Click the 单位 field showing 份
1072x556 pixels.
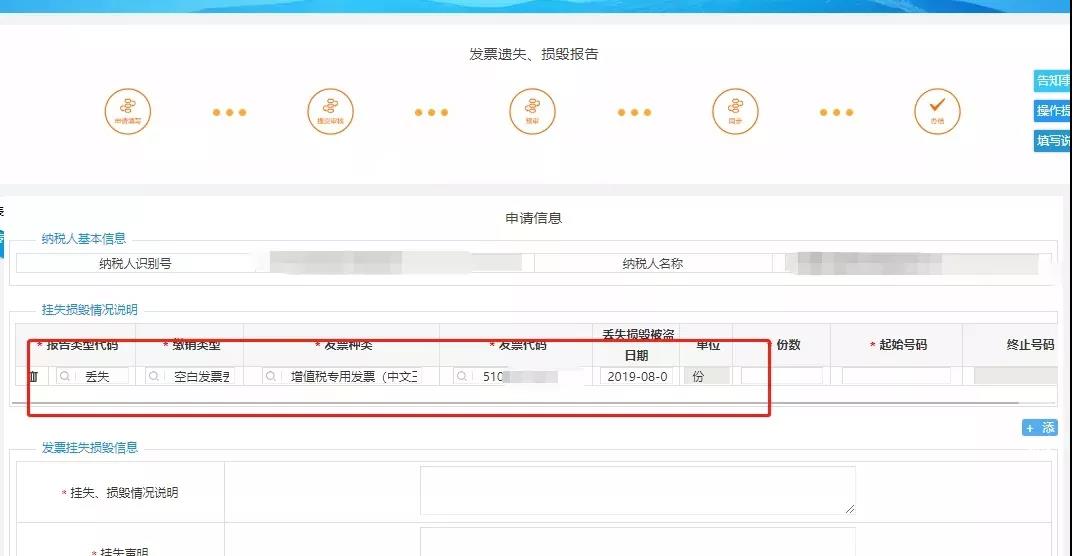click(x=707, y=376)
